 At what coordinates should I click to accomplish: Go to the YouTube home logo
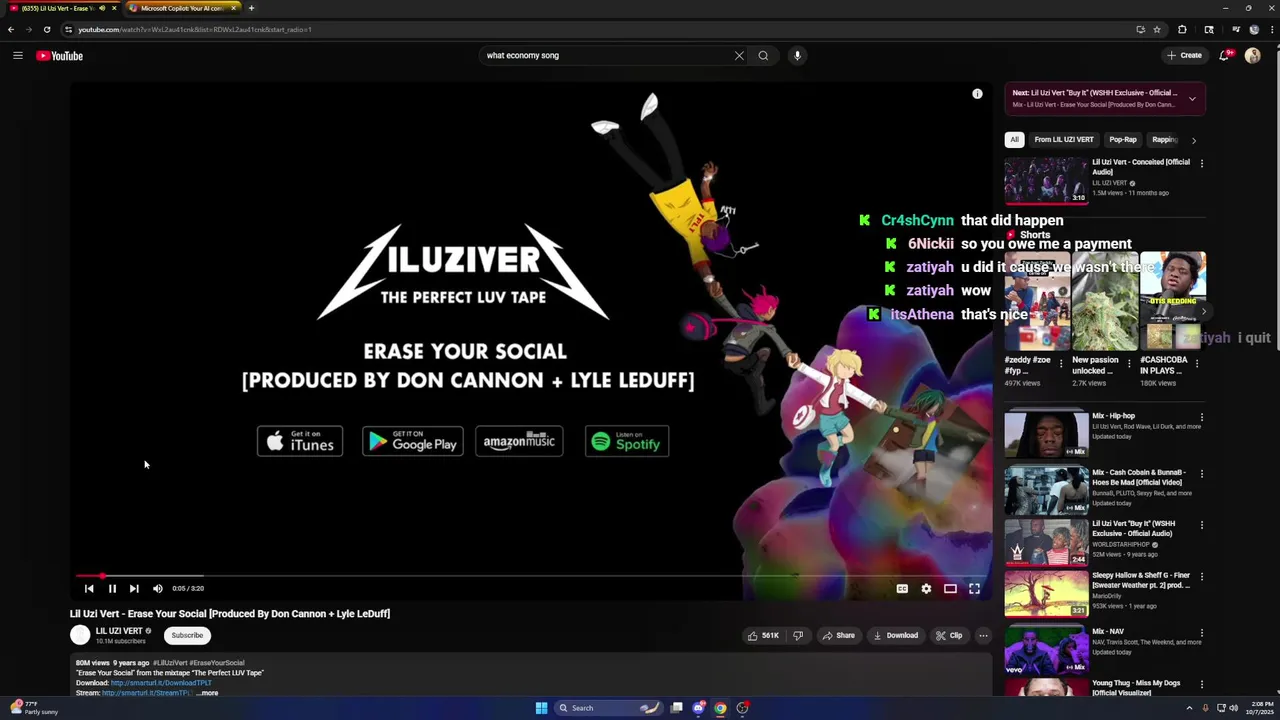pyautogui.click(x=60, y=56)
